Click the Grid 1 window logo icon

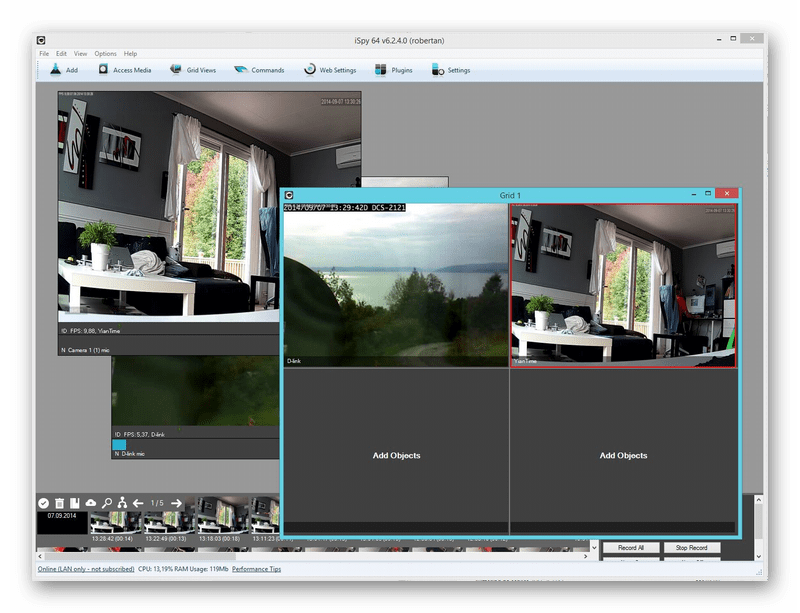pos(289,195)
